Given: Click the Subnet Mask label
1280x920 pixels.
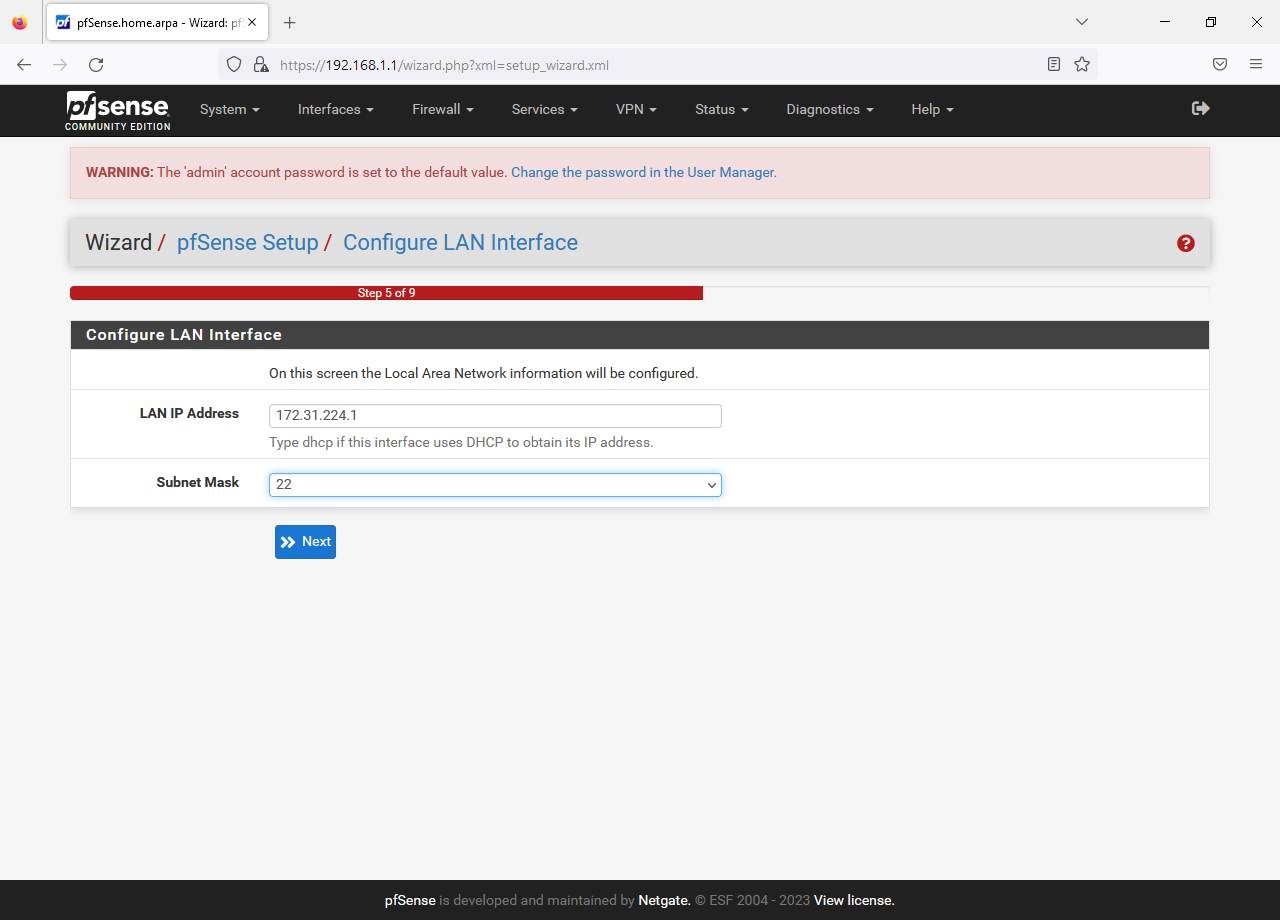Looking at the screenshot, I should (x=197, y=482).
